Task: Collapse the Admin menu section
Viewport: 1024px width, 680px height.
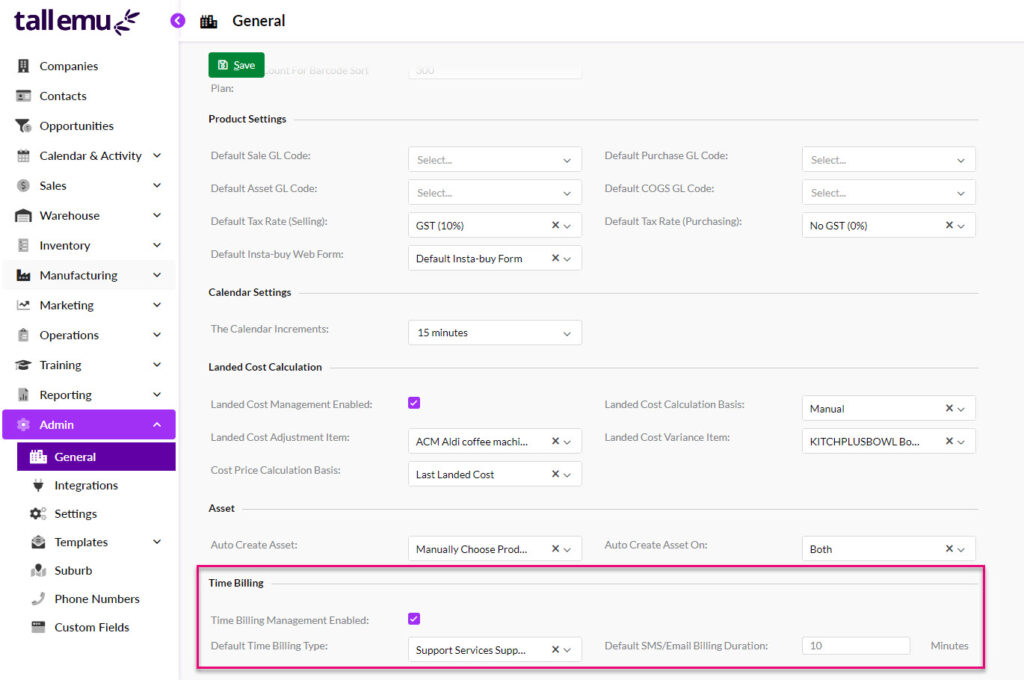Action: pos(157,425)
